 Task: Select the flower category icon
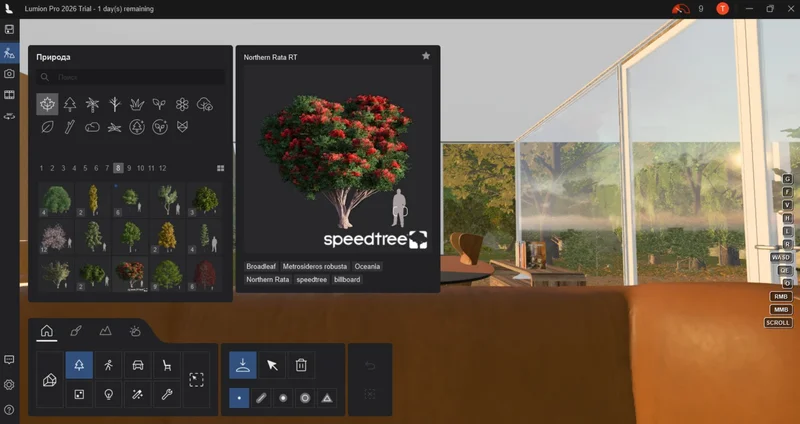point(182,105)
